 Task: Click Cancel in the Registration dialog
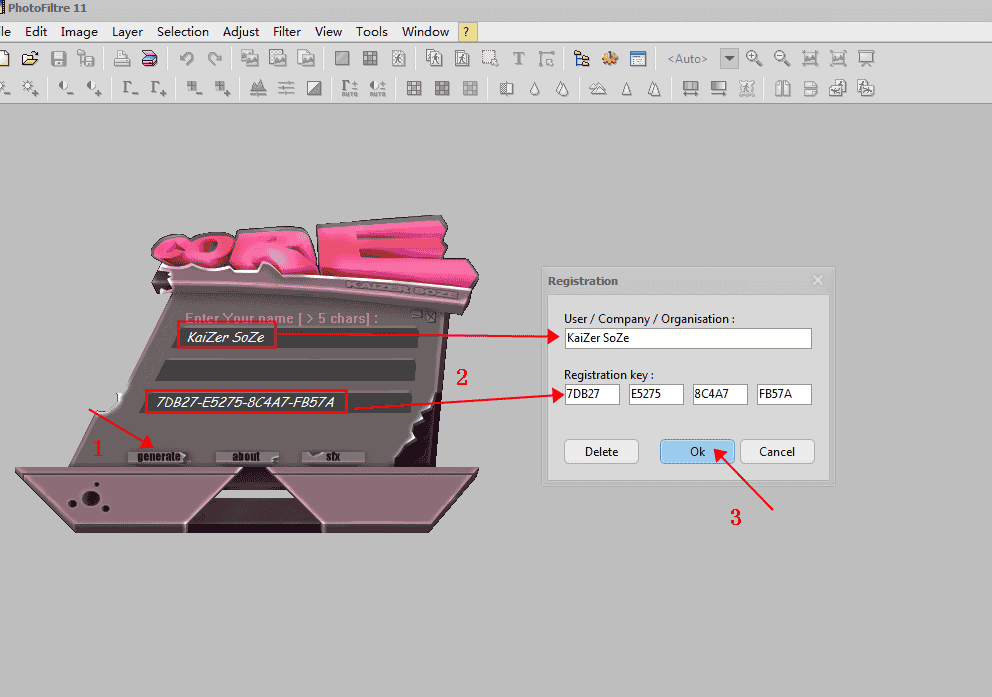pos(777,452)
